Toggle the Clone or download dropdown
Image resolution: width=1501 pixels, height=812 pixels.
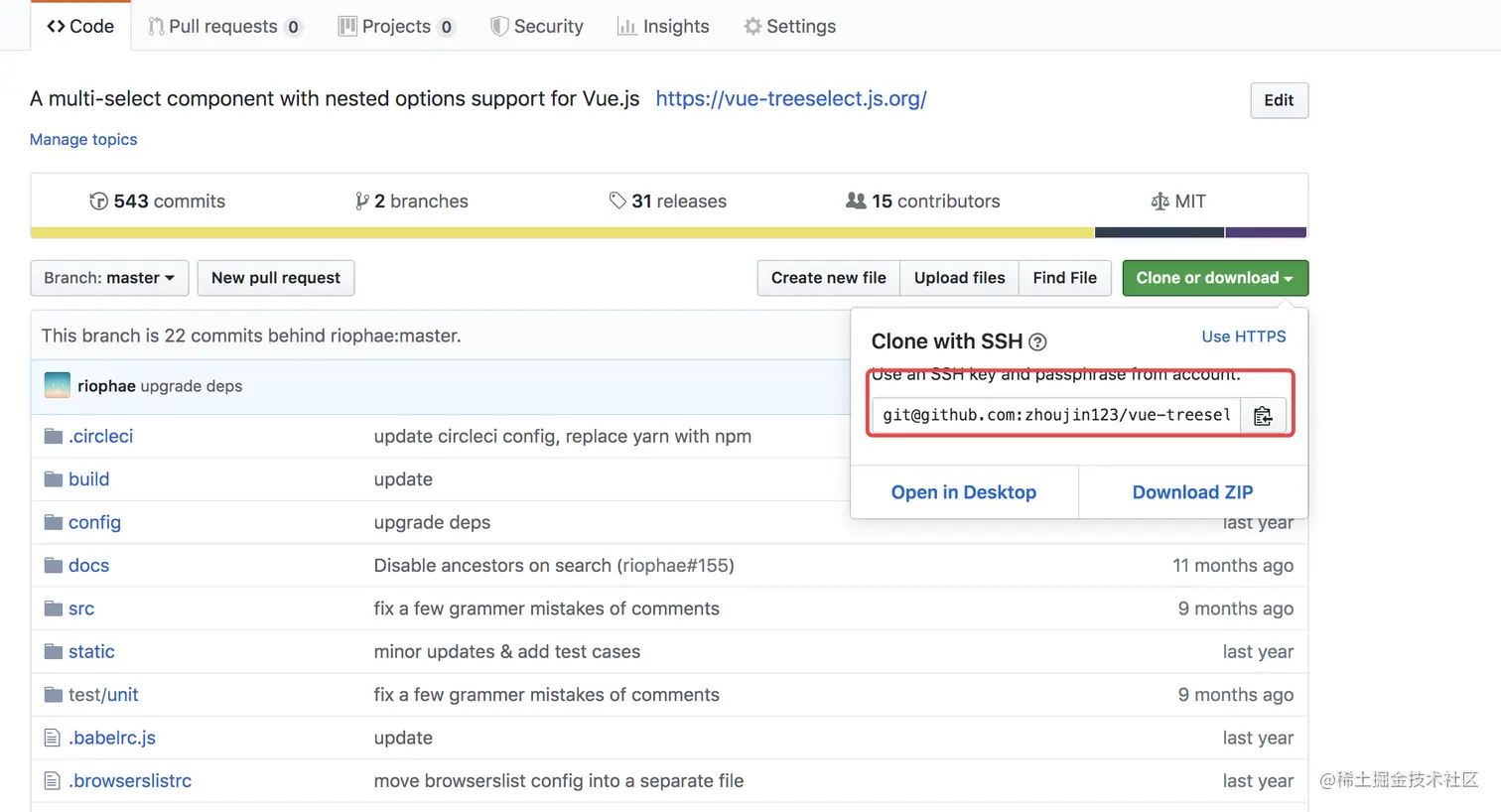click(1215, 278)
